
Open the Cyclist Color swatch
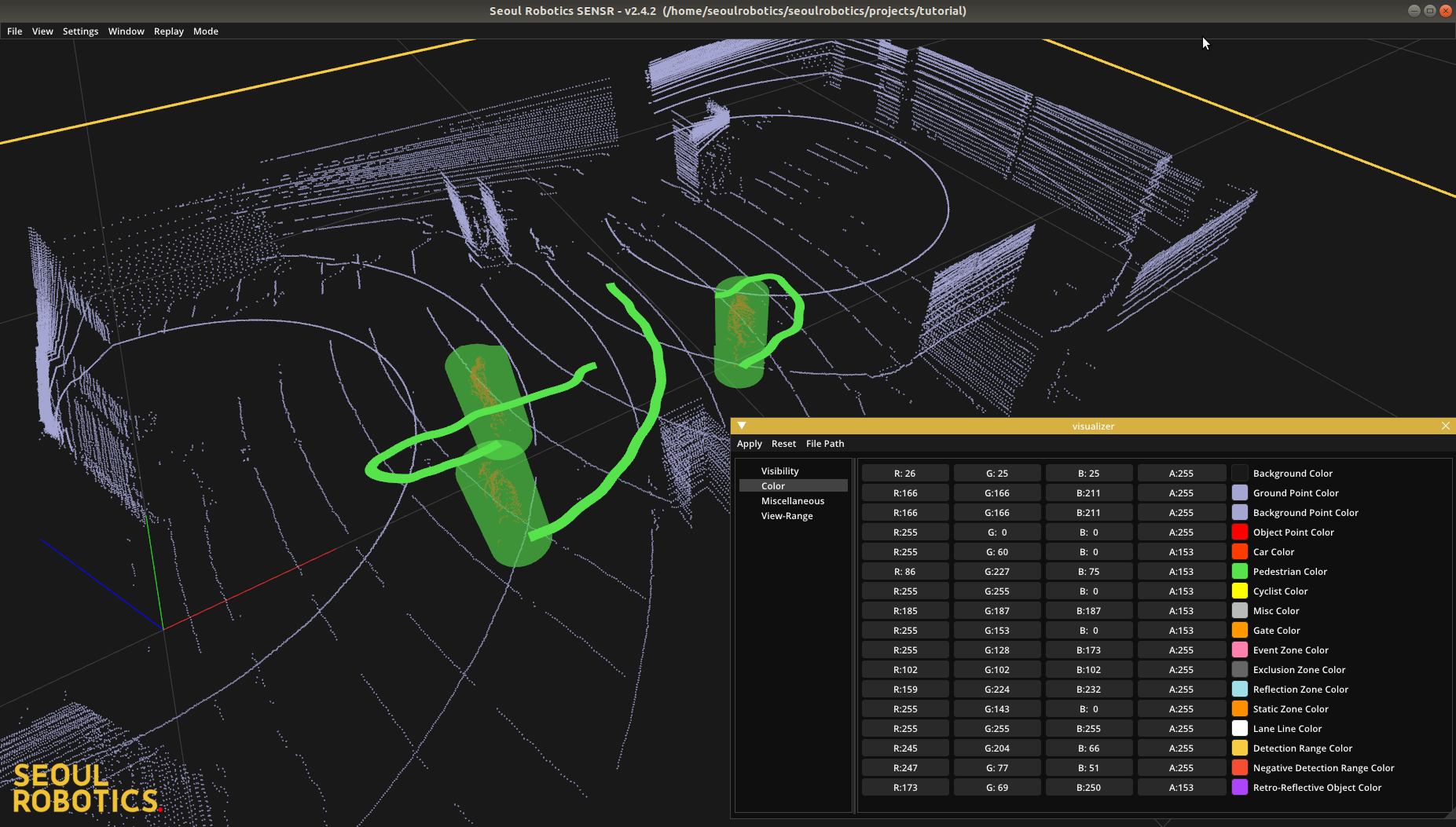(1240, 591)
